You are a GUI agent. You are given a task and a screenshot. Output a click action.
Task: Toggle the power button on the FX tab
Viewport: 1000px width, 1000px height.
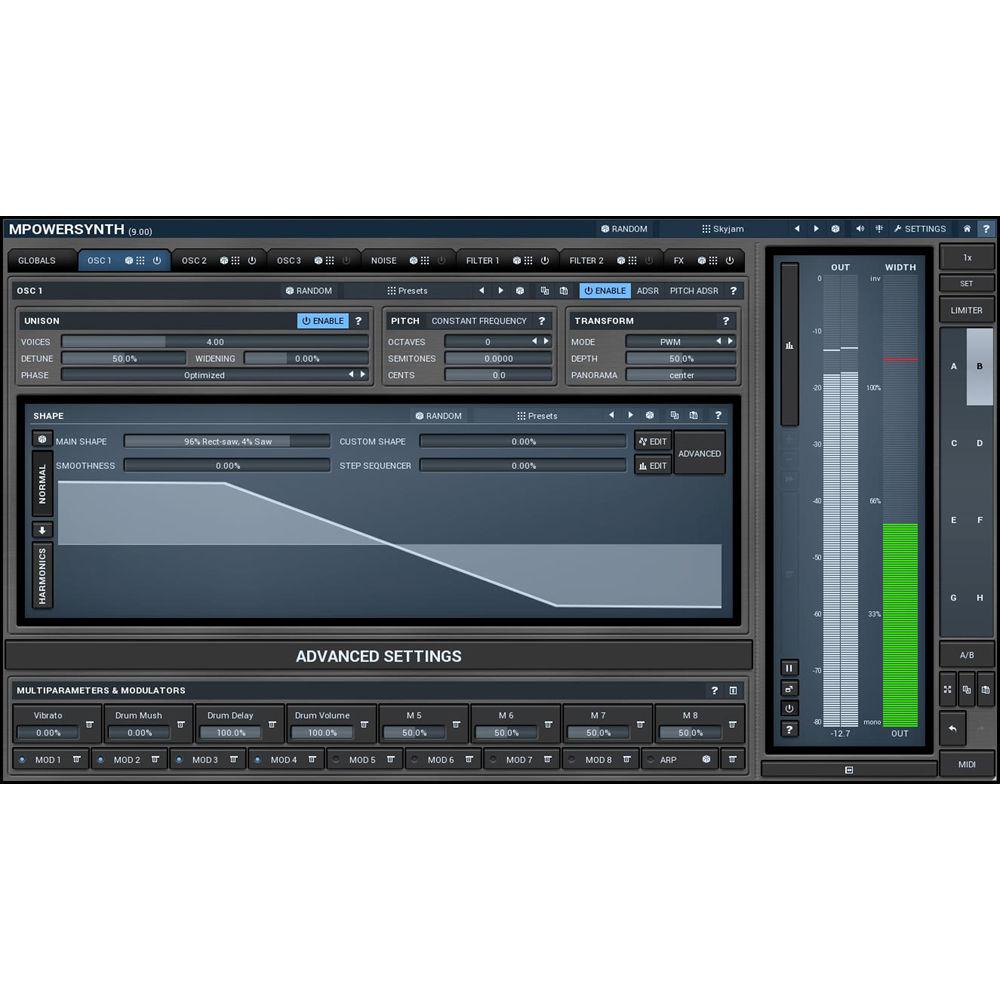pos(731,260)
